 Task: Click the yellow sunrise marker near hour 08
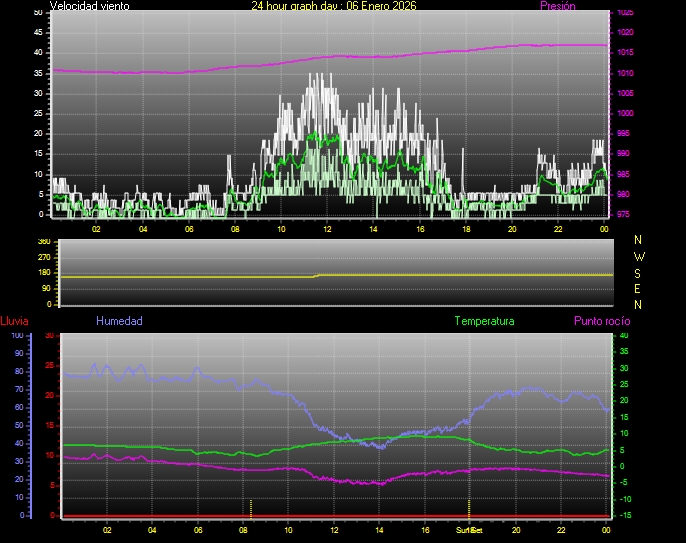point(251,507)
